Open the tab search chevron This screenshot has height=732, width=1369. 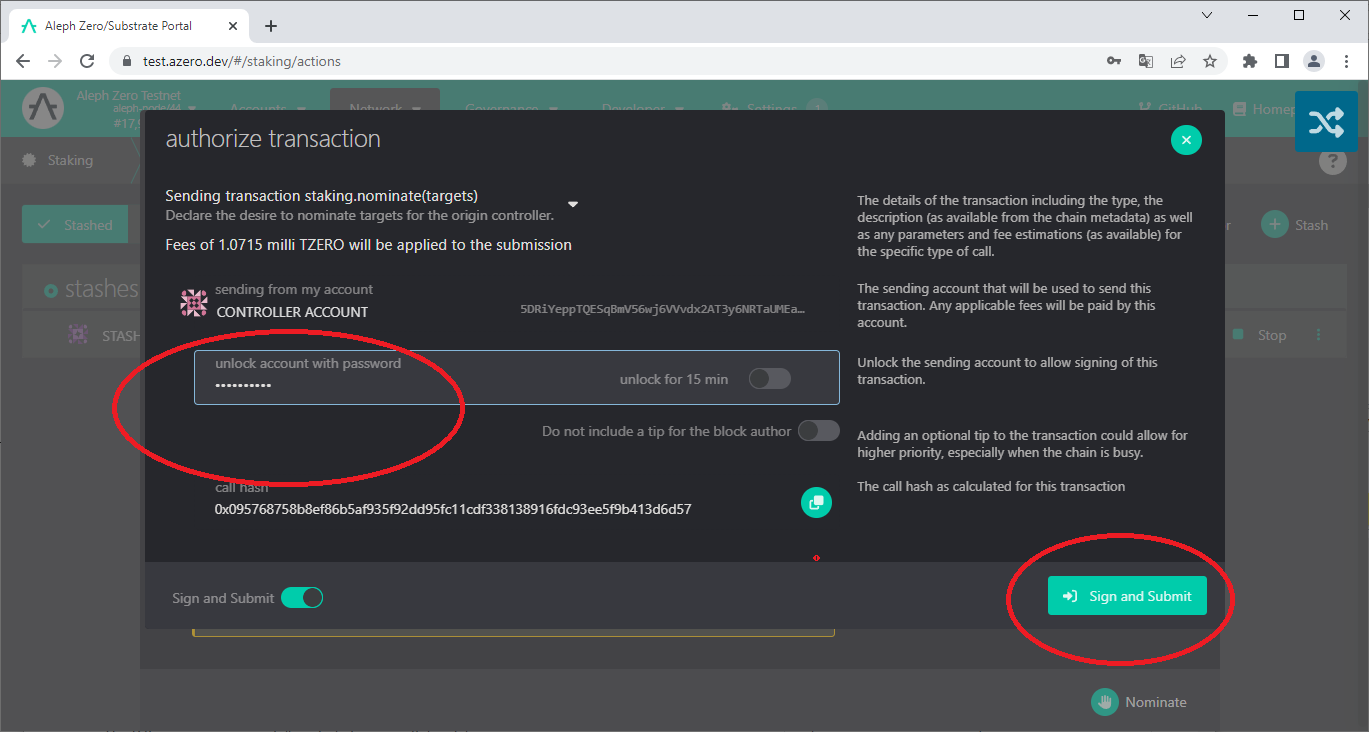click(x=1207, y=15)
